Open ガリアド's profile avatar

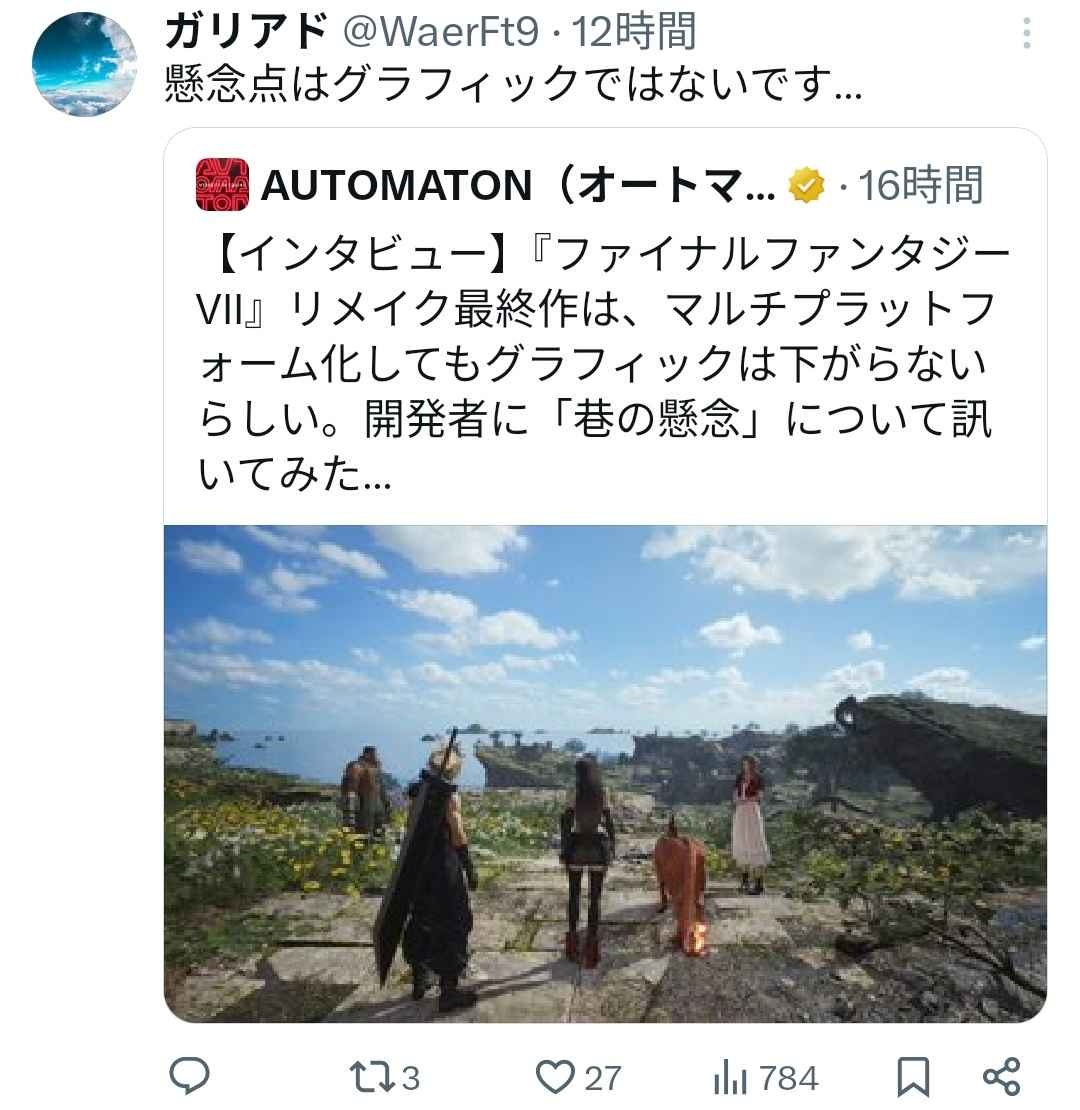click(84, 64)
